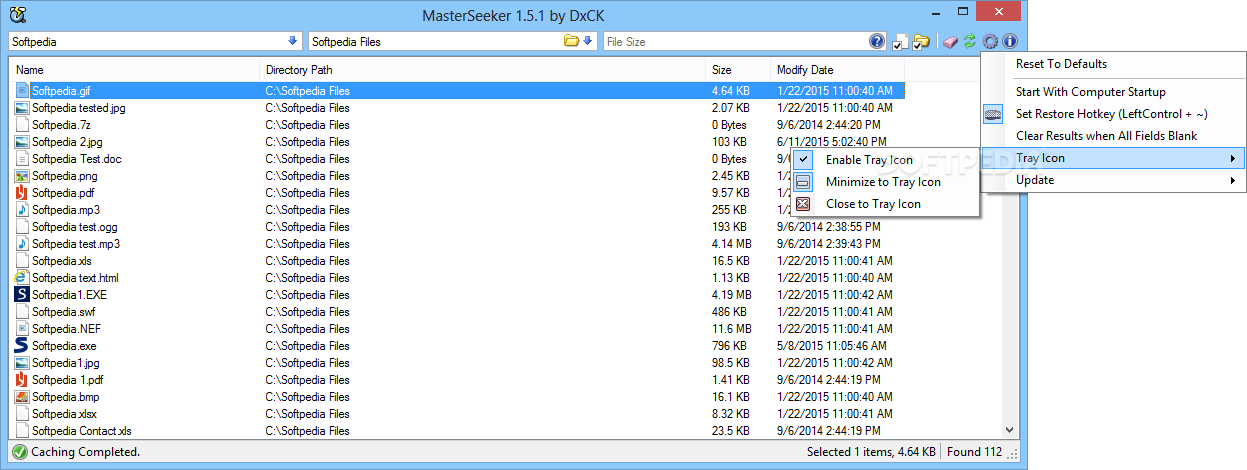1247x470 pixels.
Task: Sort by the Name column header
Action: point(135,70)
